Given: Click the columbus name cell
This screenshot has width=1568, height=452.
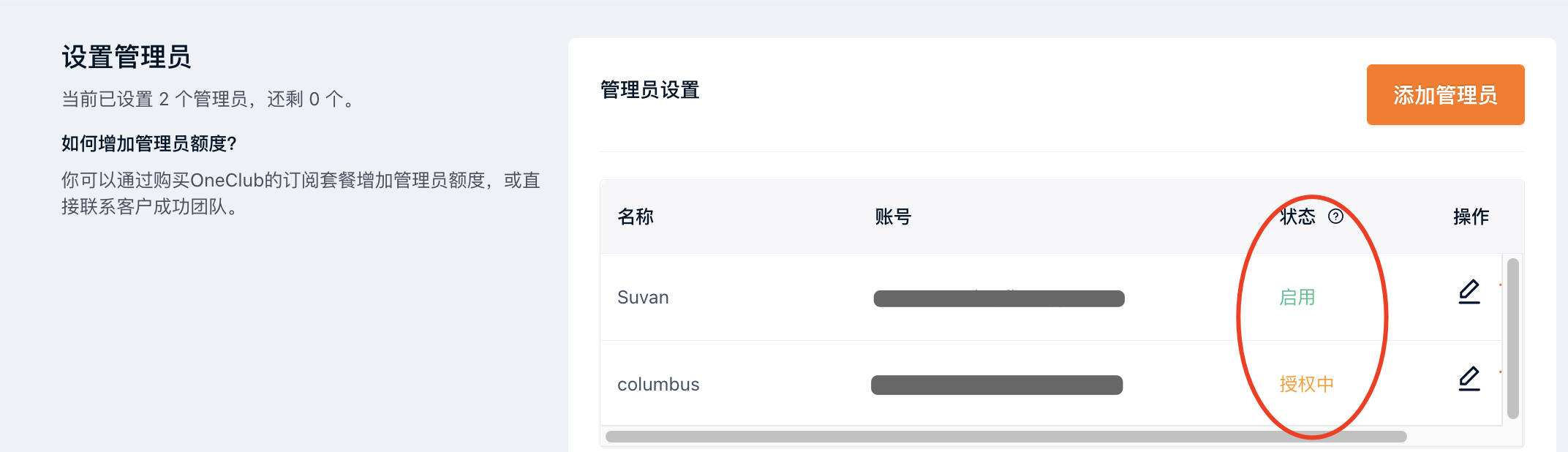Looking at the screenshot, I should click(x=658, y=385).
